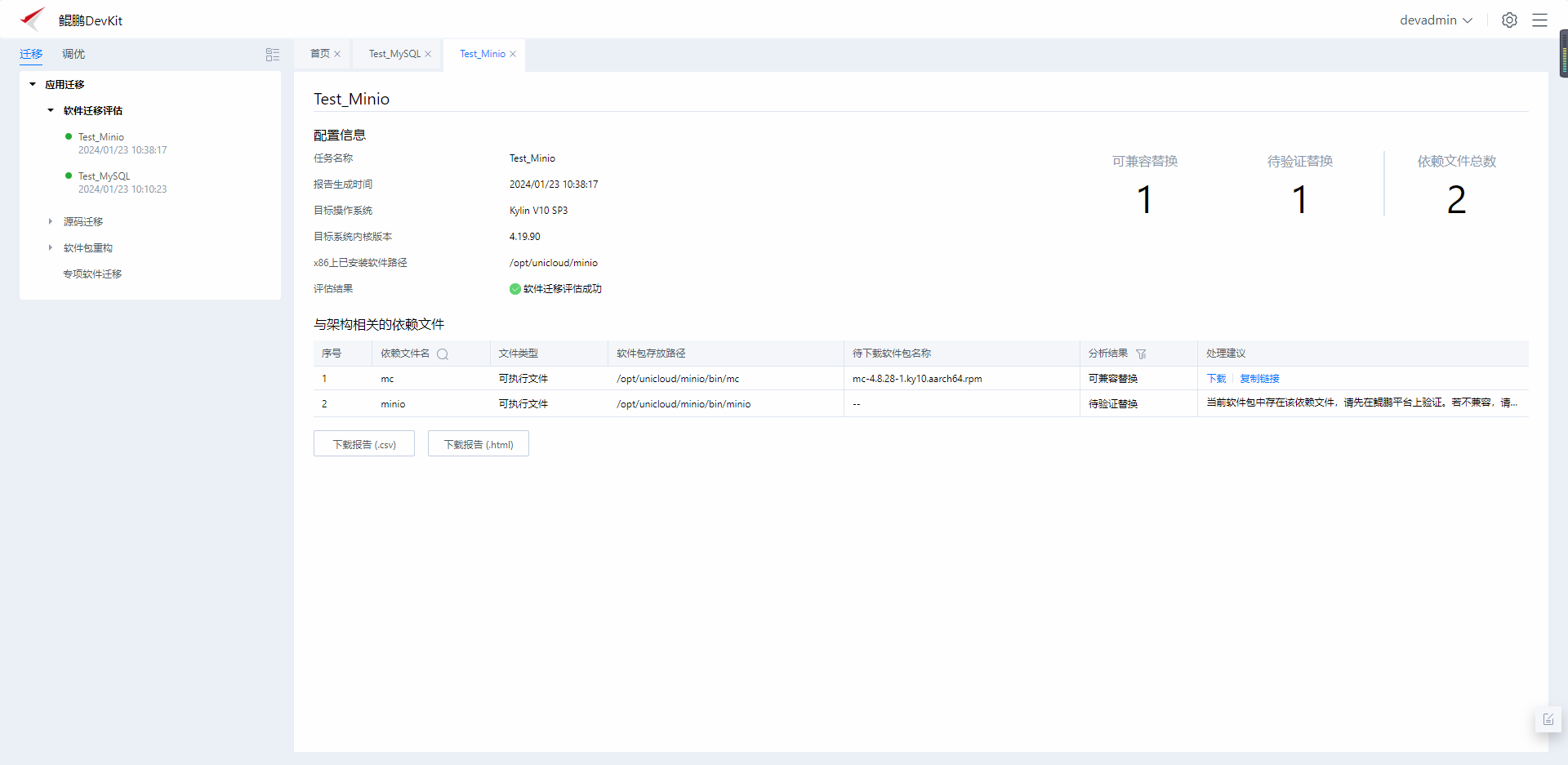Click the page vertical scrollbar thumb
Viewport: 1568px width, 765px height.
click(1564, 54)
